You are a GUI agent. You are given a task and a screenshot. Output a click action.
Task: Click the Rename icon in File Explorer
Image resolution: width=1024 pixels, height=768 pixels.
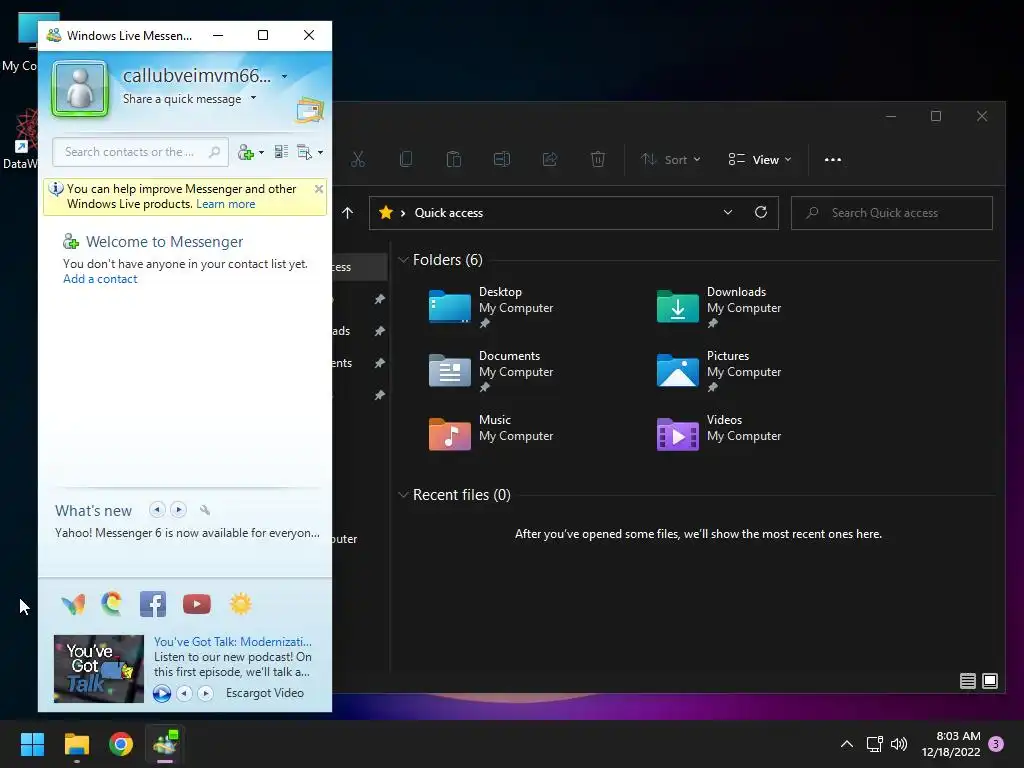coord(502,159)
